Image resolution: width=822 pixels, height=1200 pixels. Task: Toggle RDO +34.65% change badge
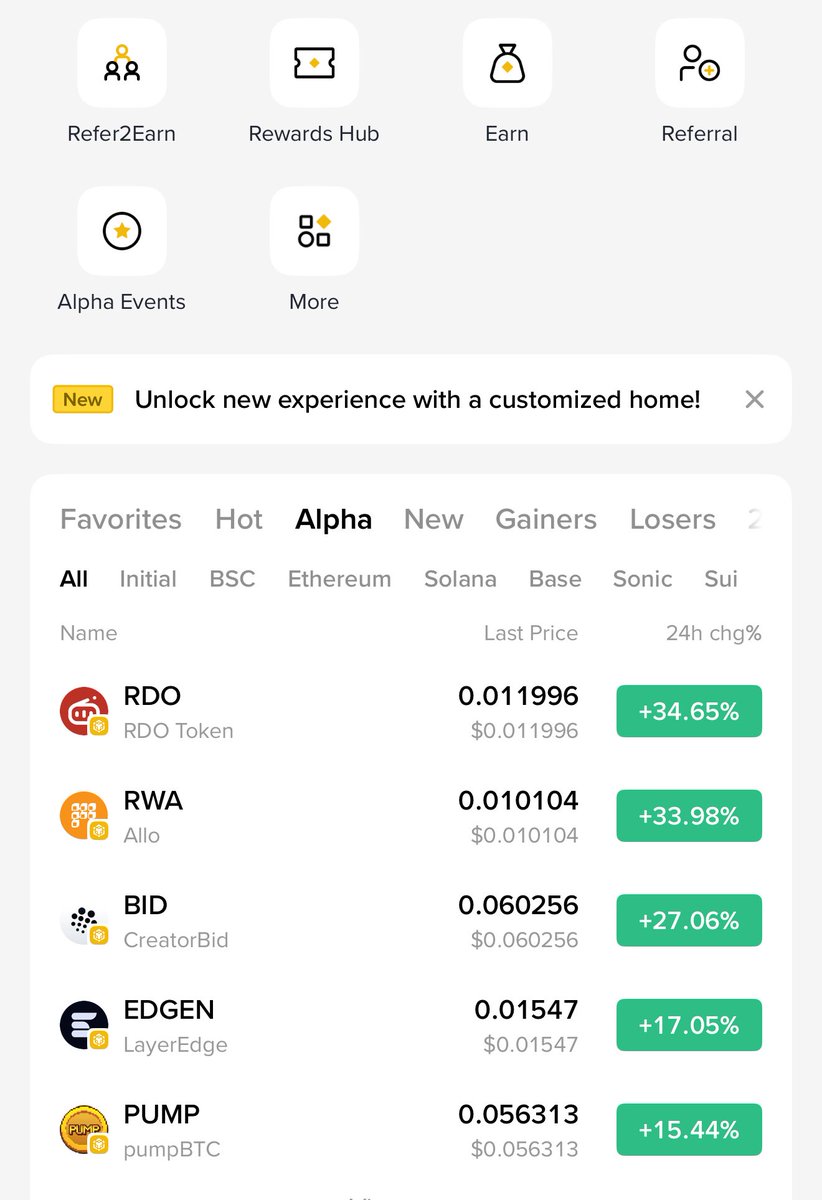click(x=689, y=711)
